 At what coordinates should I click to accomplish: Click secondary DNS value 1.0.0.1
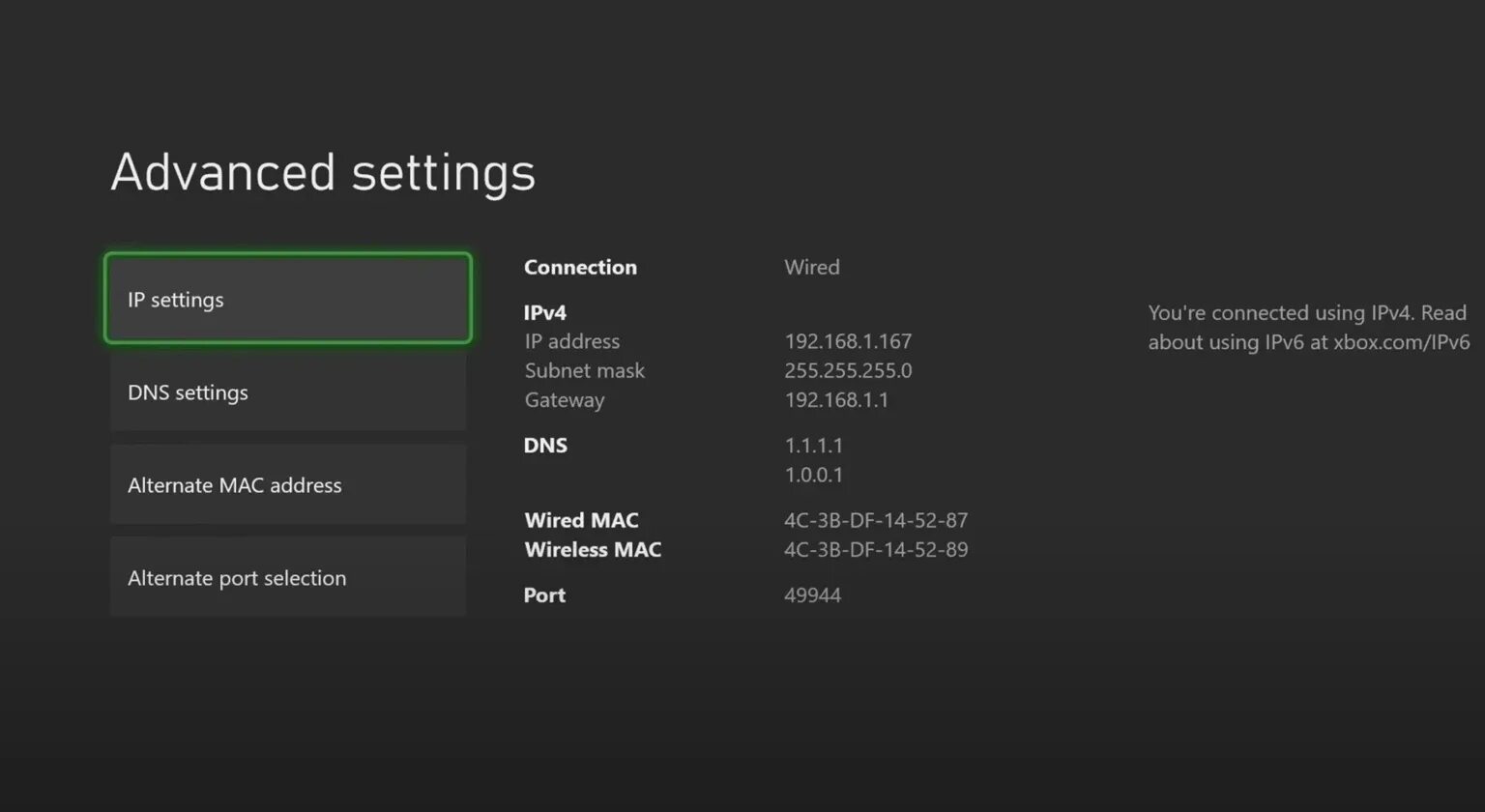813,475
